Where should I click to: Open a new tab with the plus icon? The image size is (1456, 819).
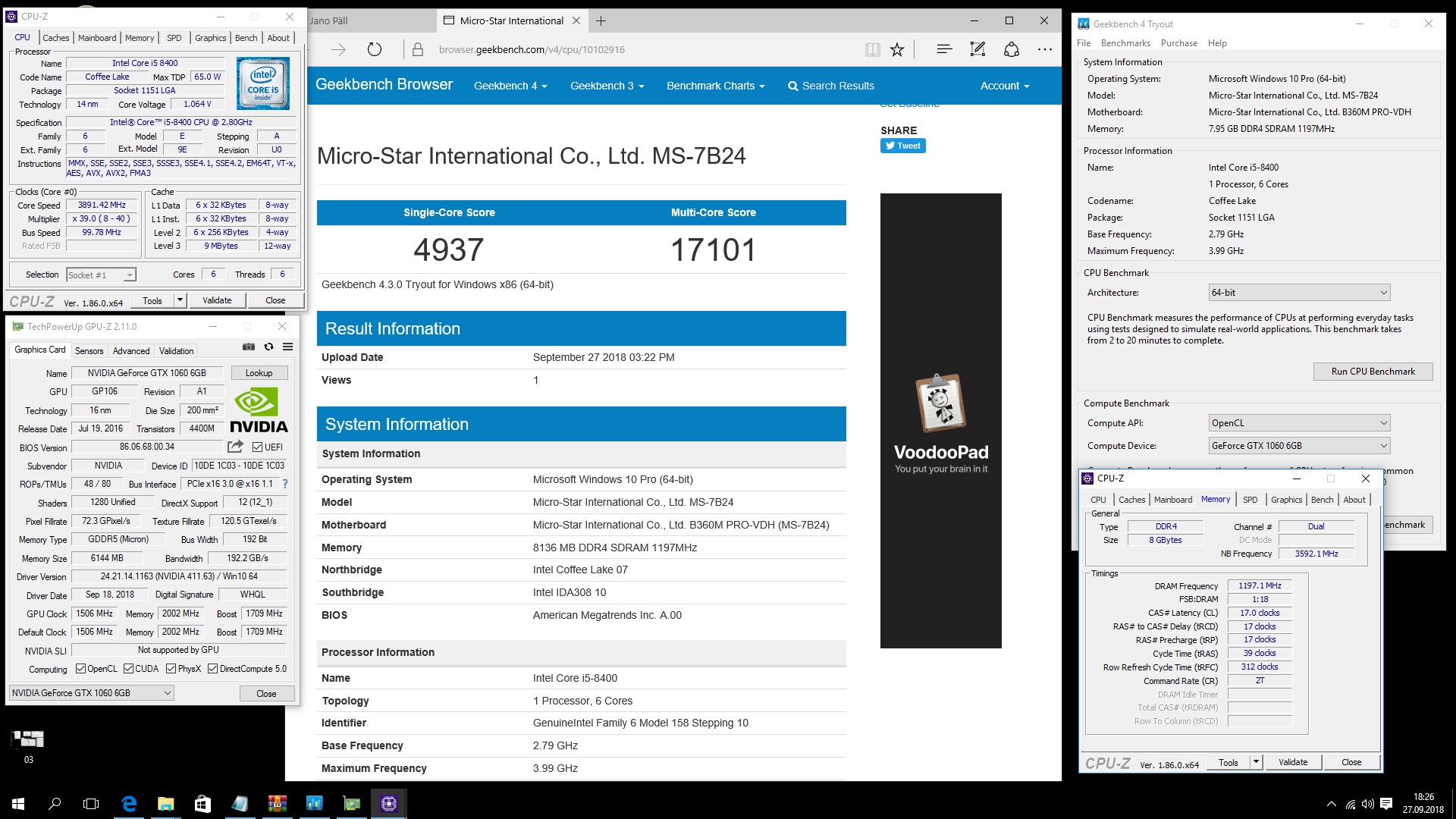tap(601, 21)
